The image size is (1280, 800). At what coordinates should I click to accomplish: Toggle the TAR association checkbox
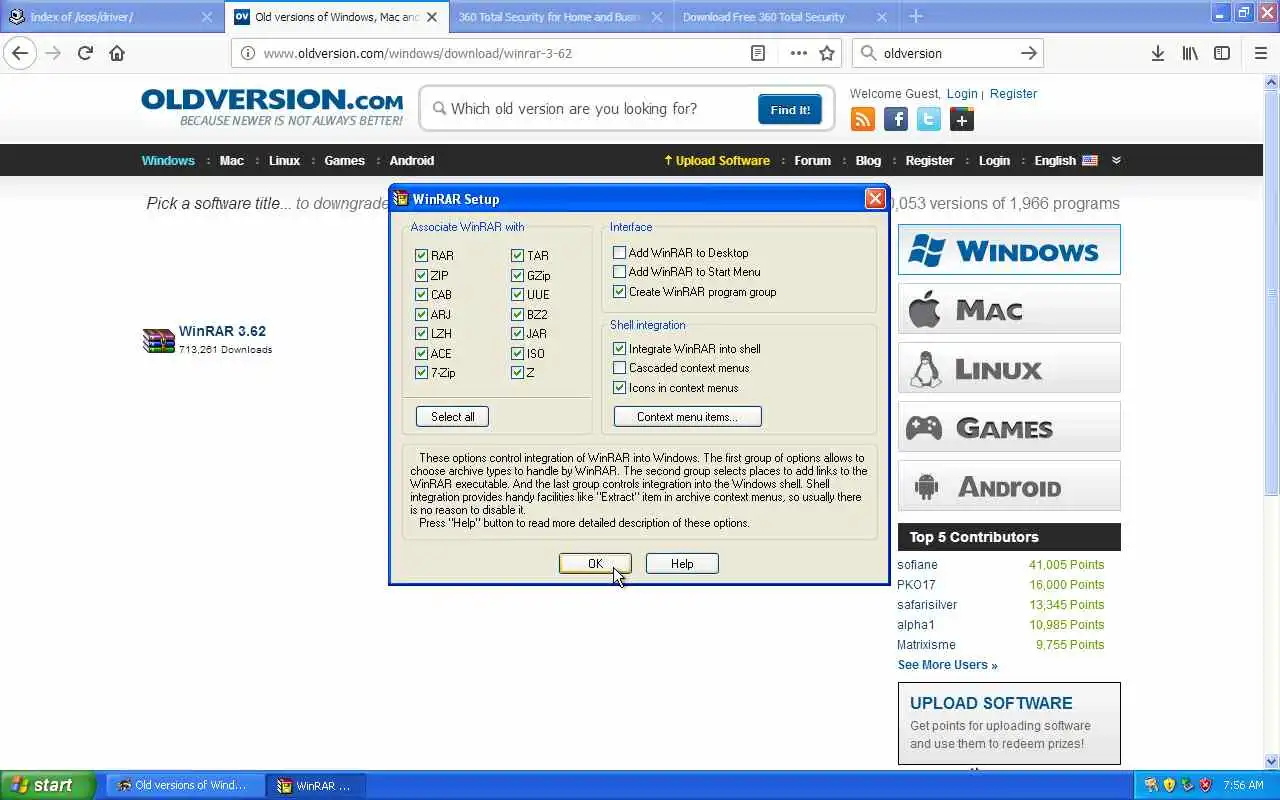[517, 256]
